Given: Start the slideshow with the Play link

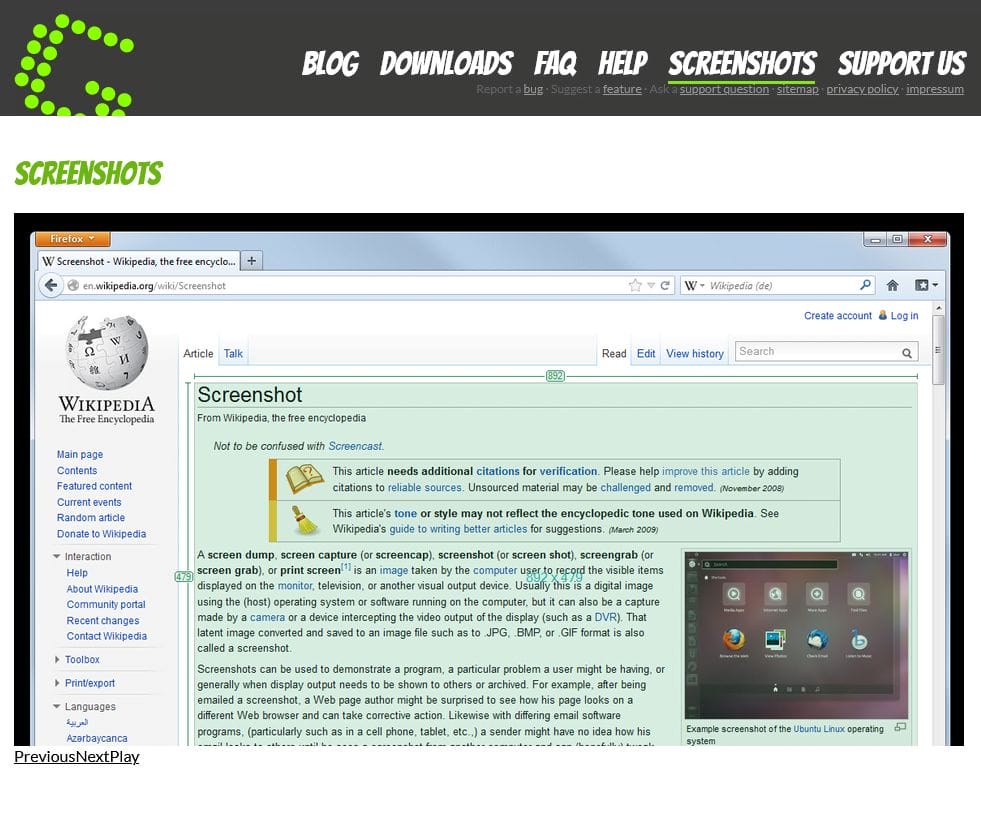Looking at the screenshot, I should point(124,756).
